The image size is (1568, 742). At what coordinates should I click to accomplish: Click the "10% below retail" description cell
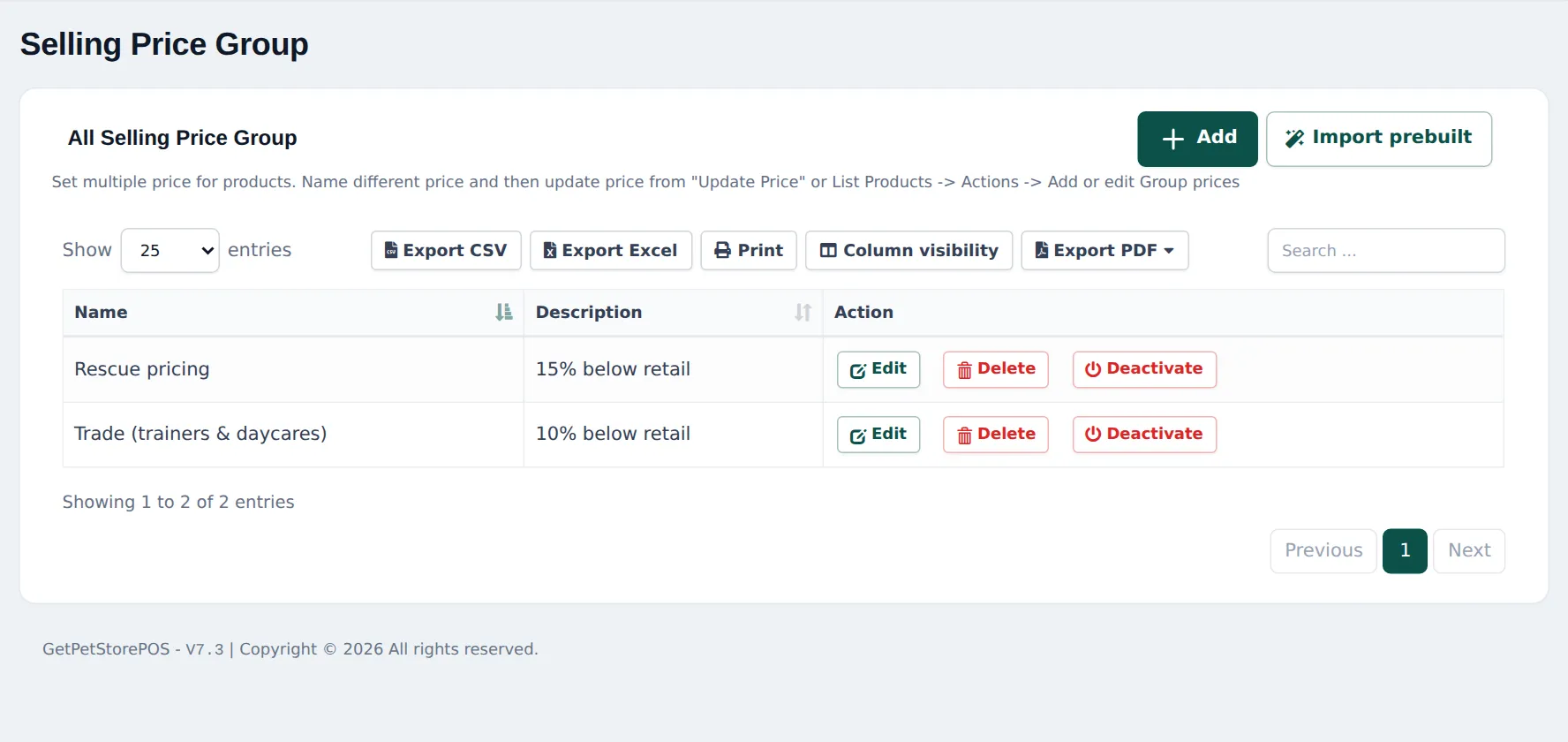(x=674, y=435)
